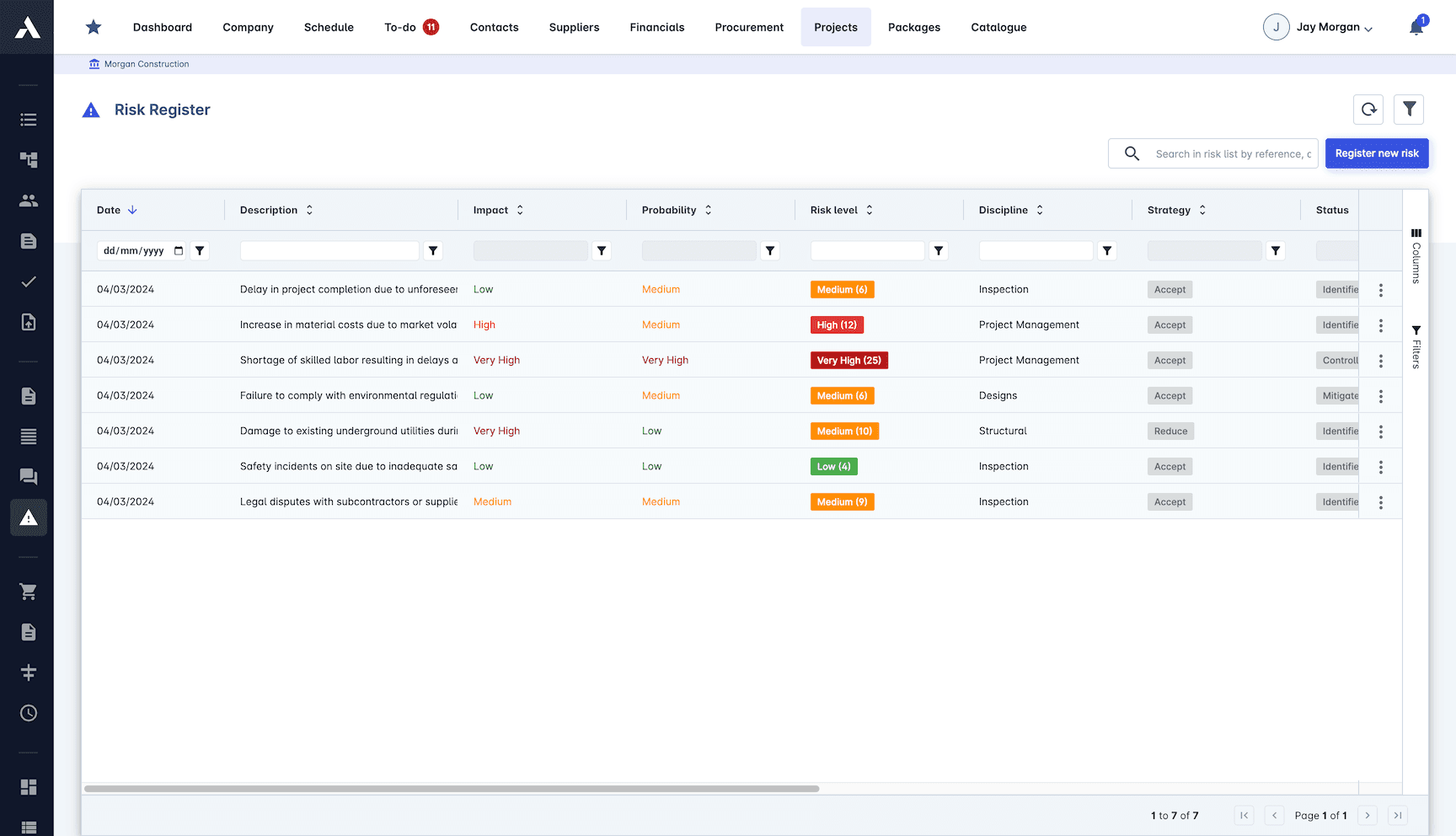This screenshot has height=836, width=1456.
Task: Switch to the Procurement tab
Action: coord(748,26)
